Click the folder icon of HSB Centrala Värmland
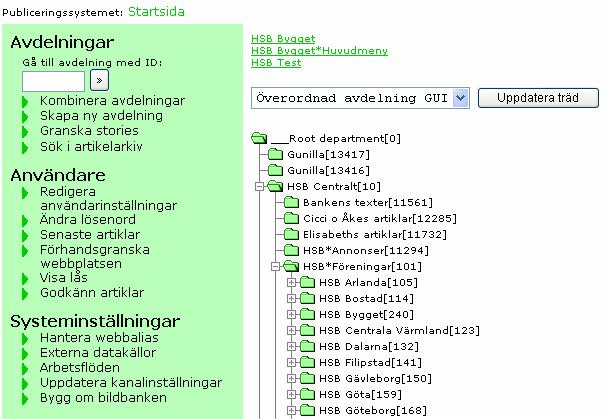This screenshot has height=419, width=607. 307,330
